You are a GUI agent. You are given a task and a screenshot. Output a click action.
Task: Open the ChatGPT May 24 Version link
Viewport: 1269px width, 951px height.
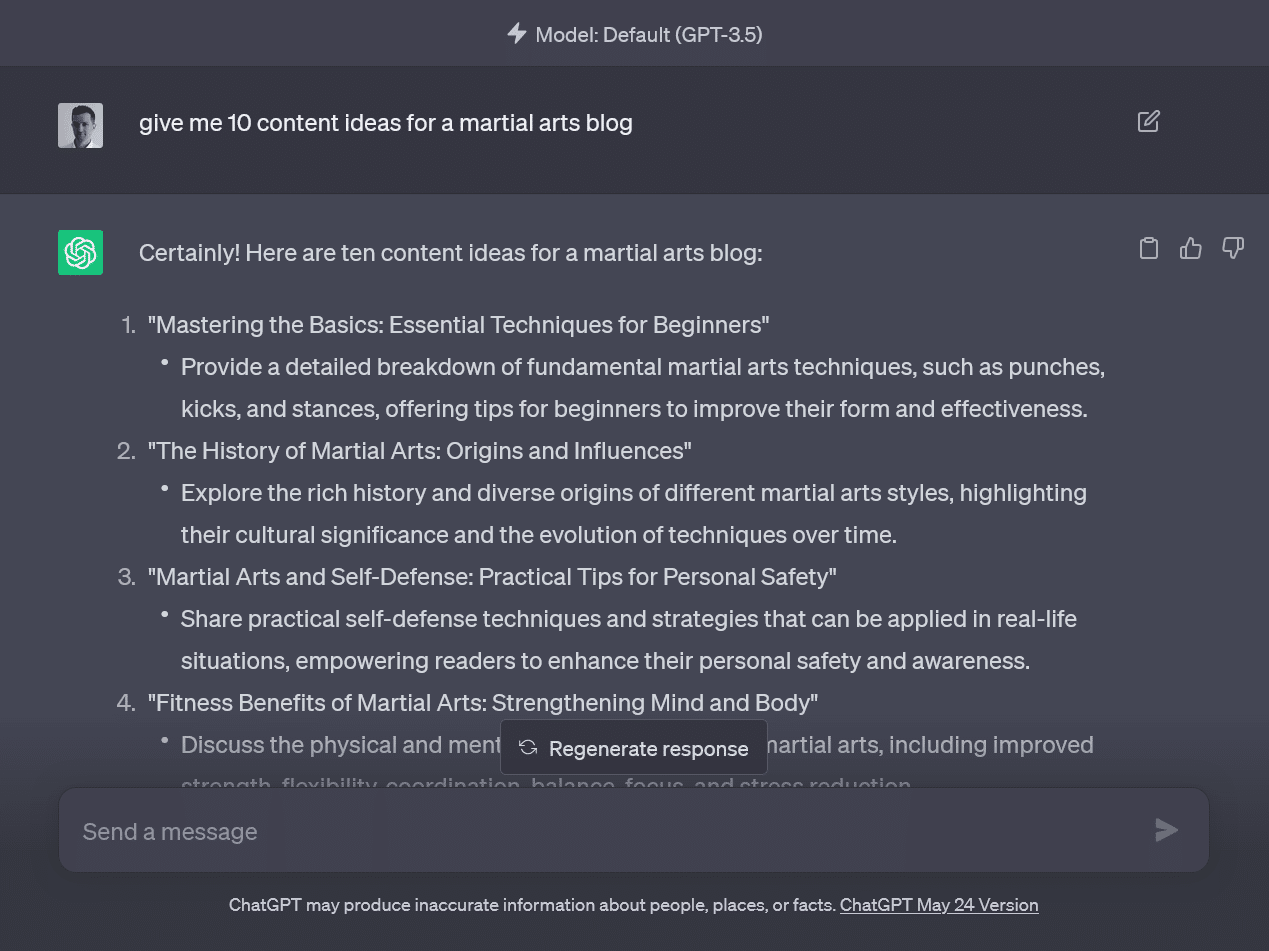(x=938, y=905)
